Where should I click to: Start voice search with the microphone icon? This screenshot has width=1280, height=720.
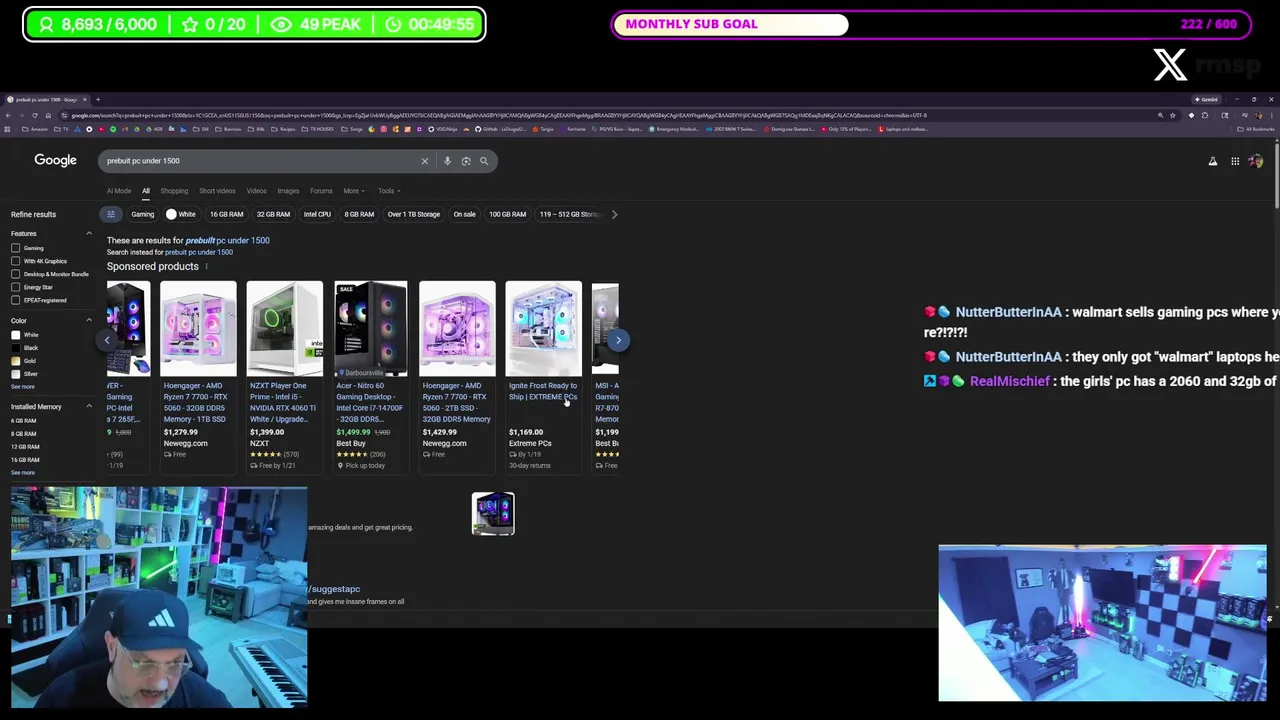(x=447, y=161)
